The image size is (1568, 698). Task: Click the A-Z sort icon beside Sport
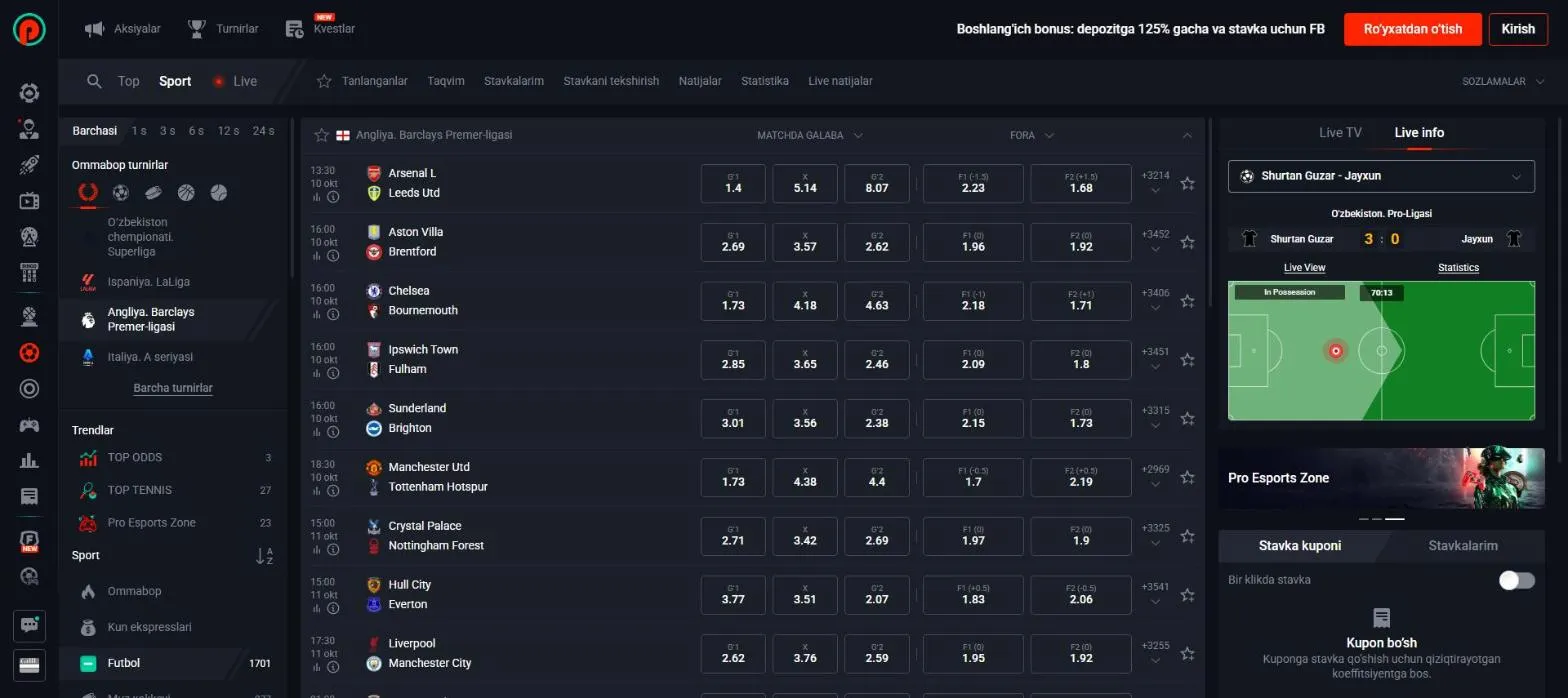[264, 556]
